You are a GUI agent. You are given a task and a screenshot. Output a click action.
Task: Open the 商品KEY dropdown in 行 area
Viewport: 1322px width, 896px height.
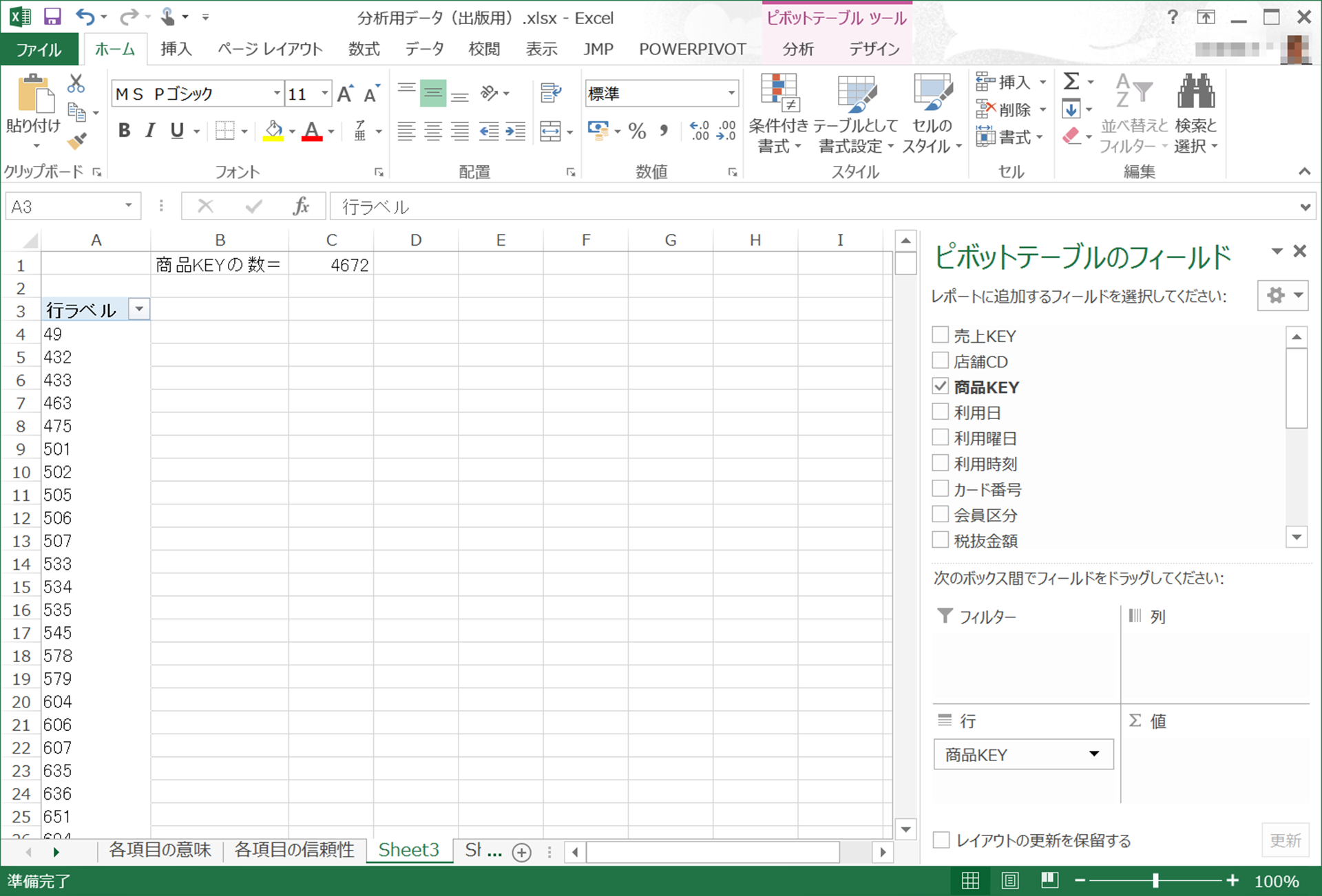pos(1094,754)
